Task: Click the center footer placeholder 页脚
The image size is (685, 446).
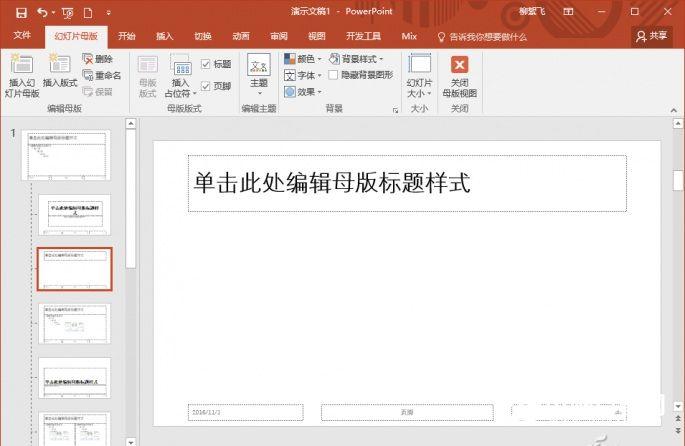Action: tap(407, 412)
